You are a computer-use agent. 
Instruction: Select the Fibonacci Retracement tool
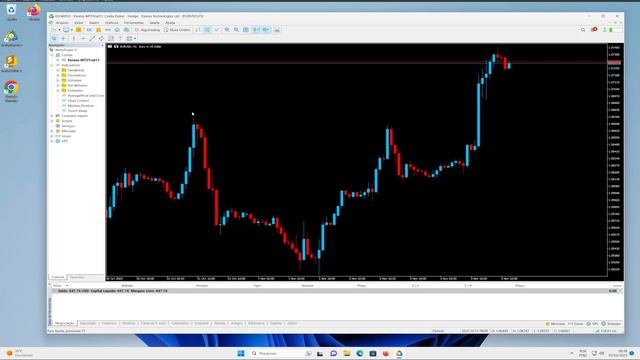click(x=111, y=38)
